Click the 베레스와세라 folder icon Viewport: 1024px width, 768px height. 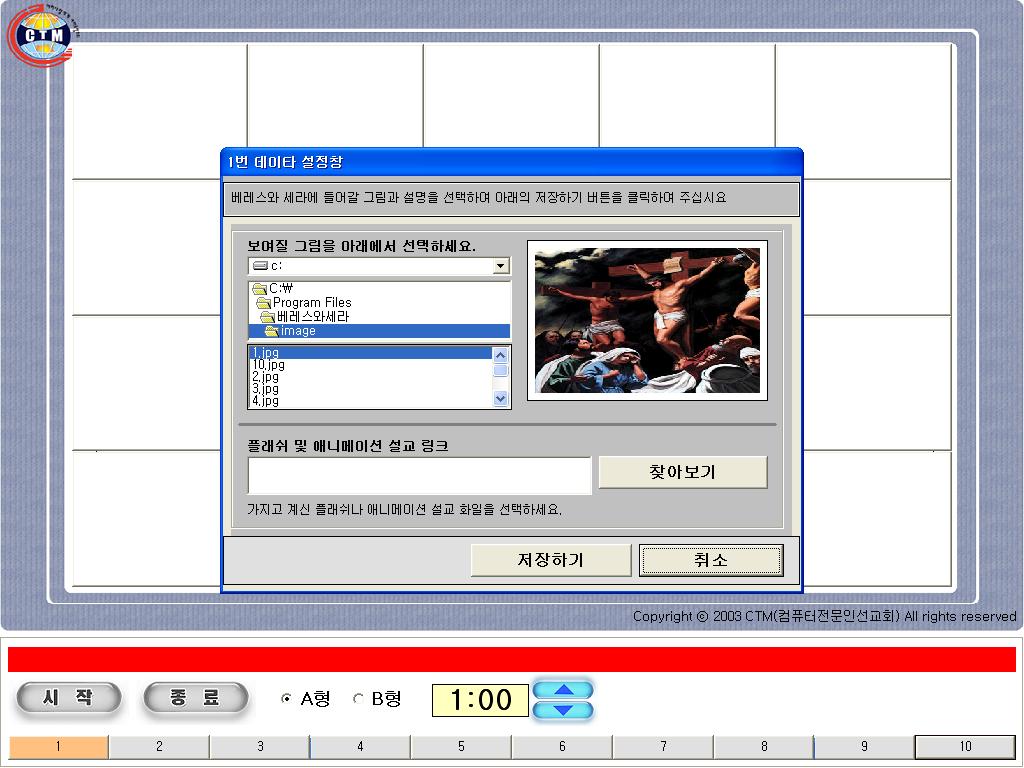(x=268, y=317)
